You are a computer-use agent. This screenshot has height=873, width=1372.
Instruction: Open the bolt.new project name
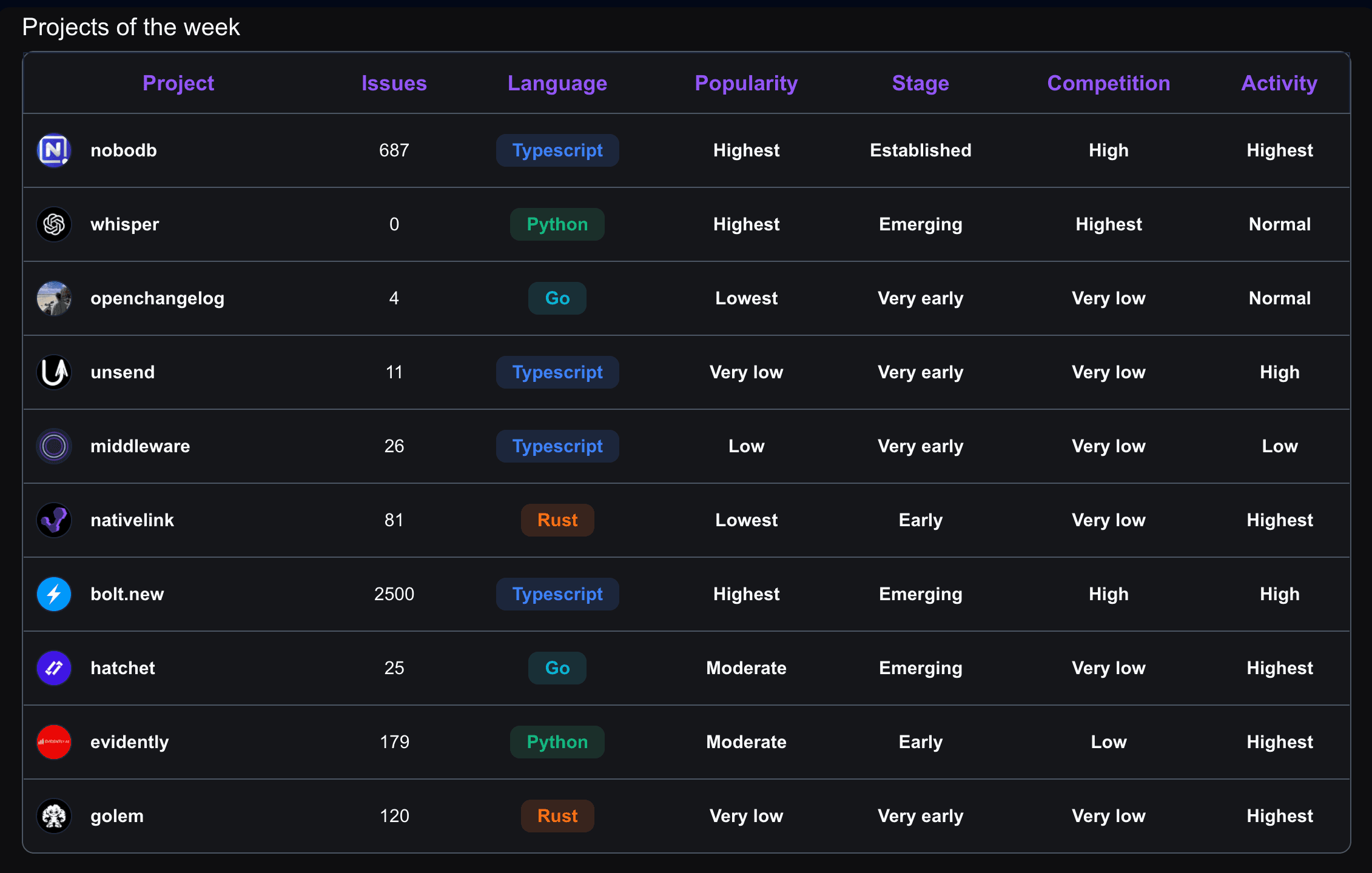click(x=127, y=594)
